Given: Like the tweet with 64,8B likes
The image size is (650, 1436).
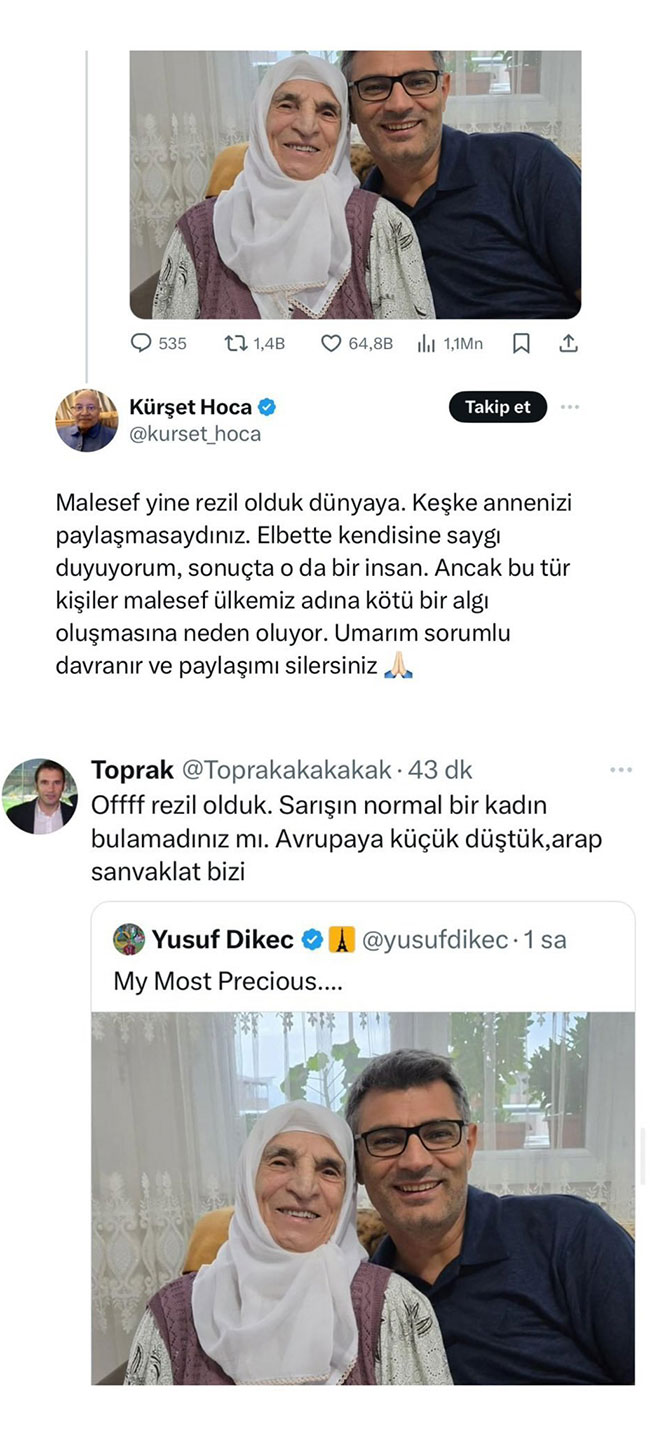Looking at the screenshot, I should [331, 343].
